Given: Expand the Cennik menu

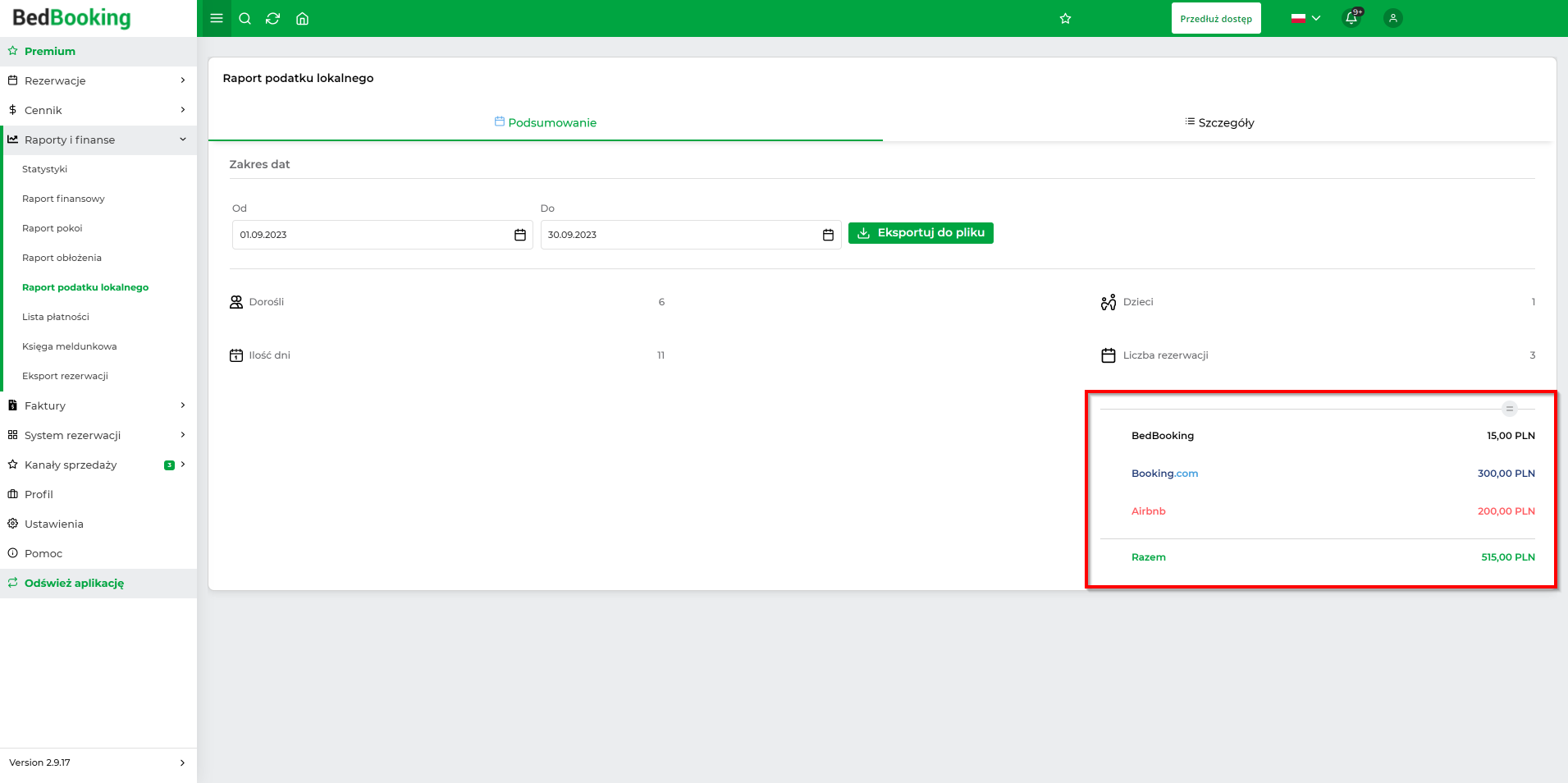Looking at the screenshot, I should click(x=98, y=110).
